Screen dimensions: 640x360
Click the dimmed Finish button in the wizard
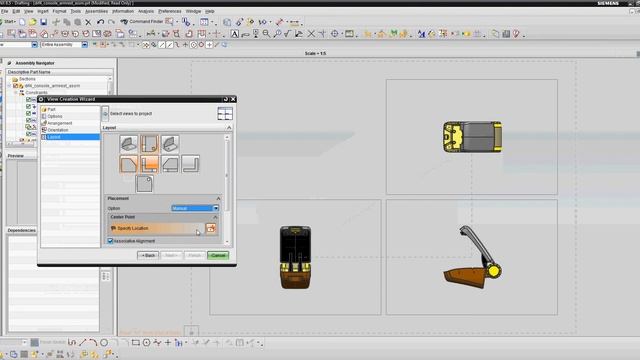click(x=195, y=256)
